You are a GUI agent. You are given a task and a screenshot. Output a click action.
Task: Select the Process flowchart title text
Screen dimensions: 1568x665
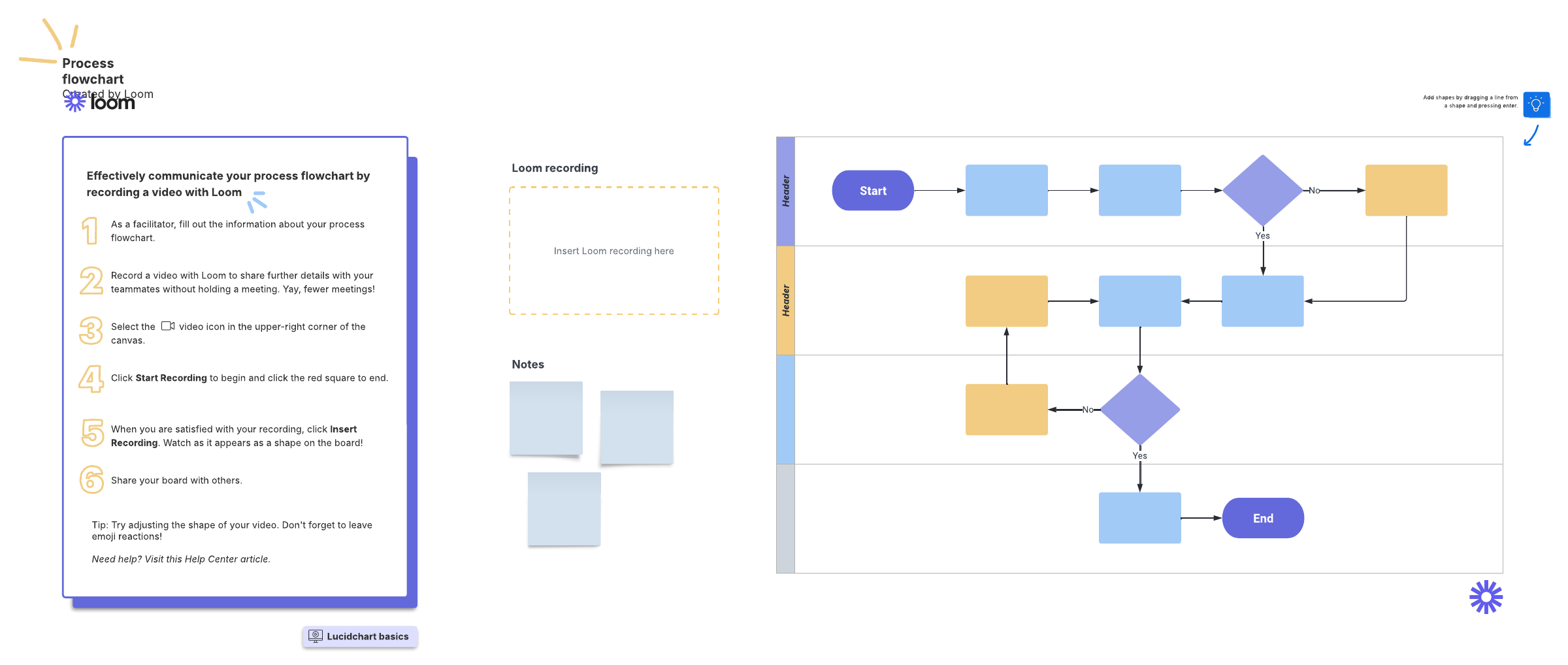92,71
